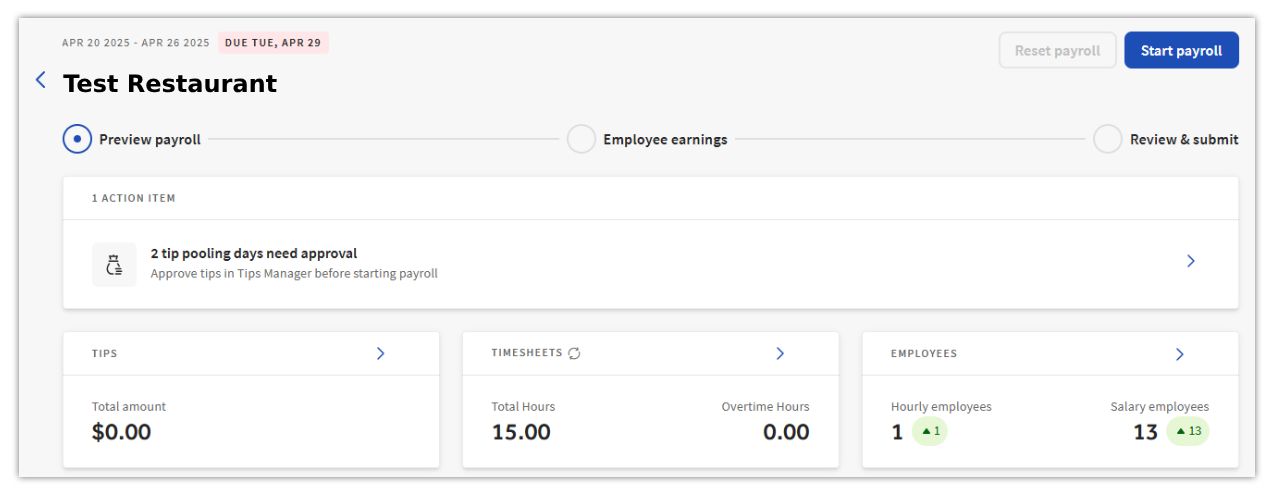Click the Reset payroll button
The image size is (1272, 495).
click(x=1057, y=50)
